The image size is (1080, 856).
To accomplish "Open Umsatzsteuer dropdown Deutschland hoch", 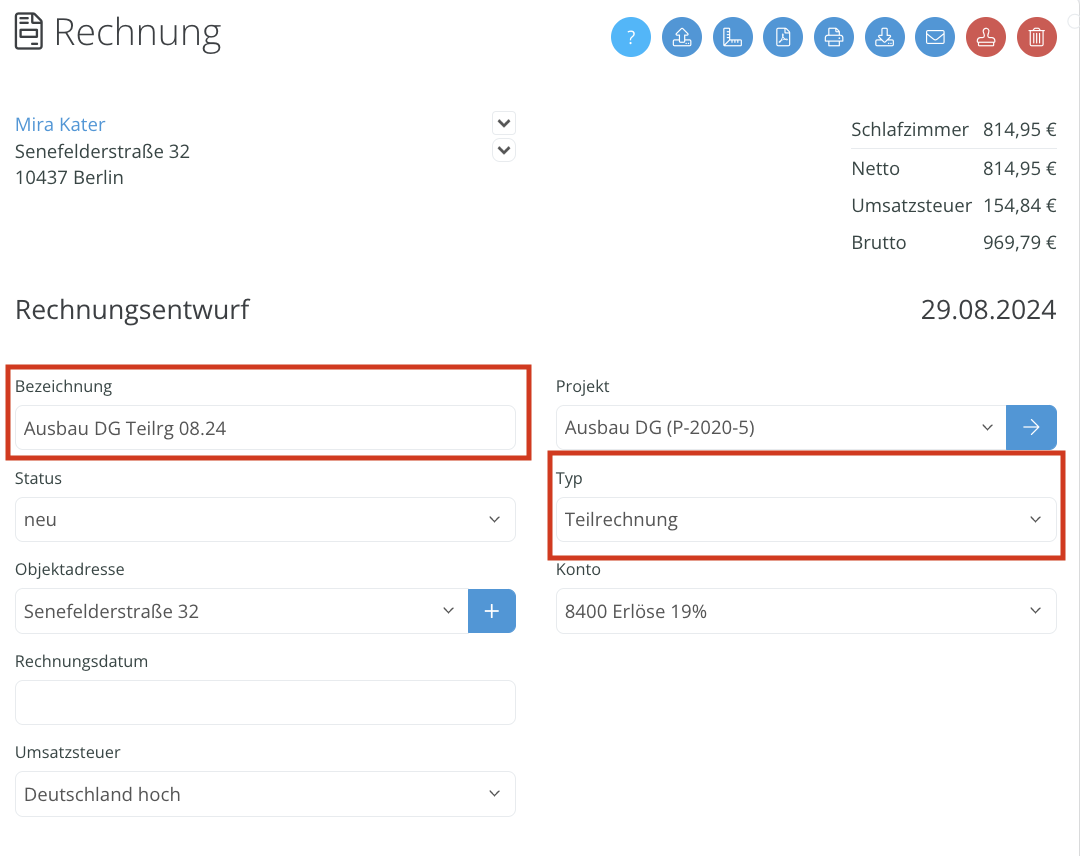I will [265, 794].
